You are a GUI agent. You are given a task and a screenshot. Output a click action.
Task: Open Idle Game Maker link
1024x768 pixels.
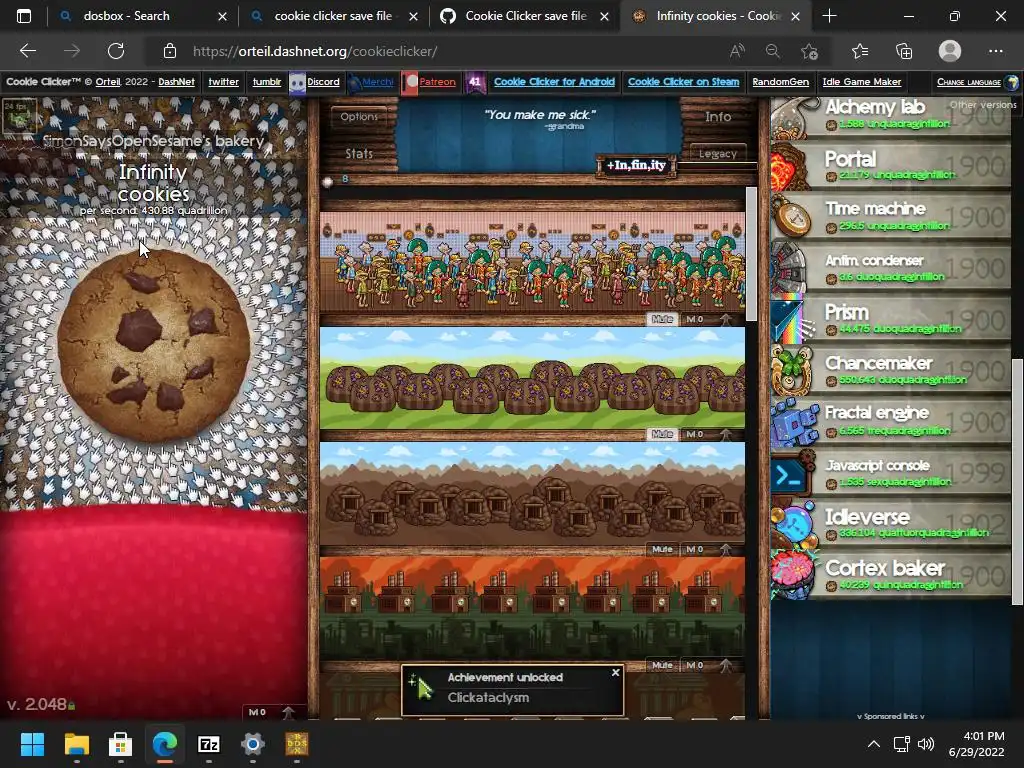(x=861, y=82)
